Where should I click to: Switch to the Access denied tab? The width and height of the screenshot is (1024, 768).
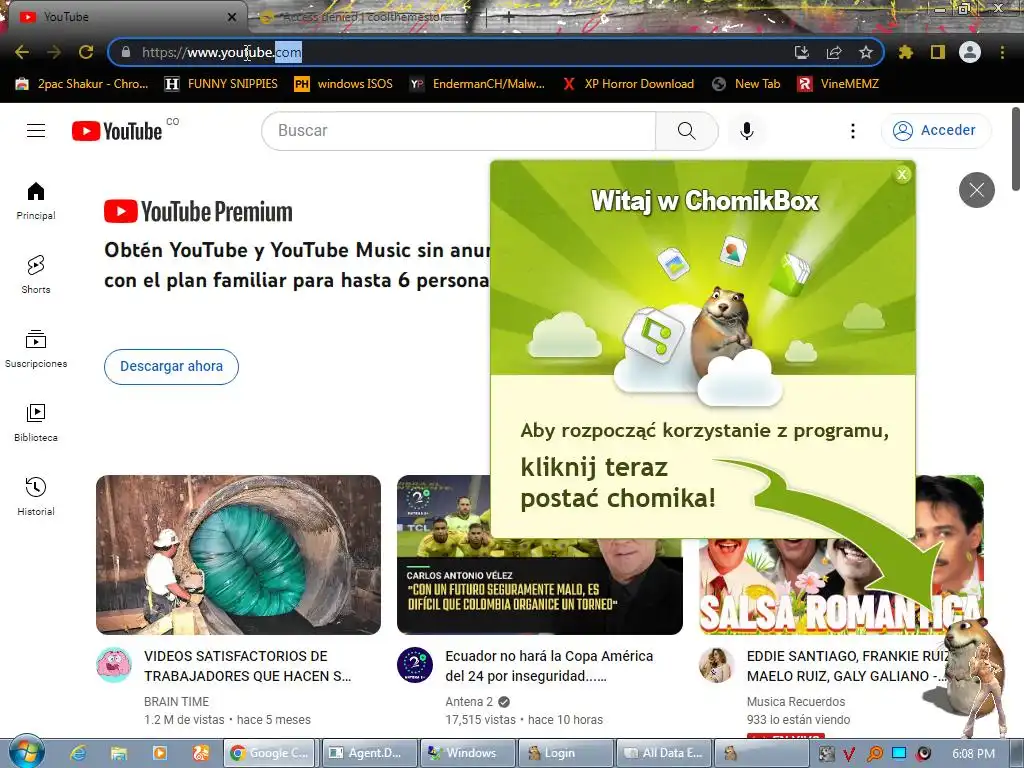366,17
